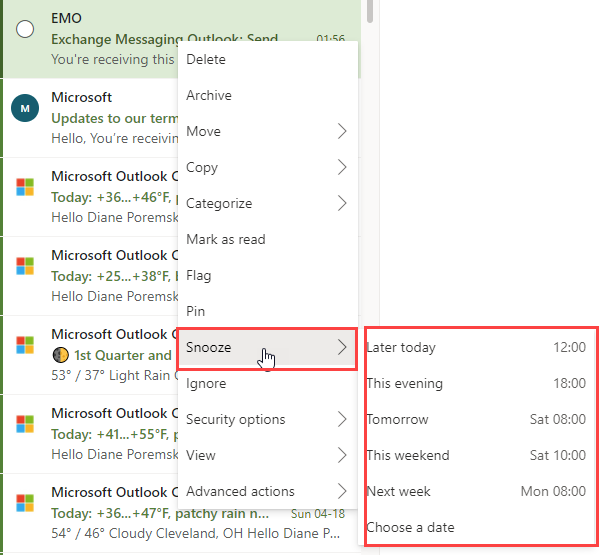Screen dimensions: 599x555
Task: Click the Microsoft sender avatar with M
Action: click(25, 108)
